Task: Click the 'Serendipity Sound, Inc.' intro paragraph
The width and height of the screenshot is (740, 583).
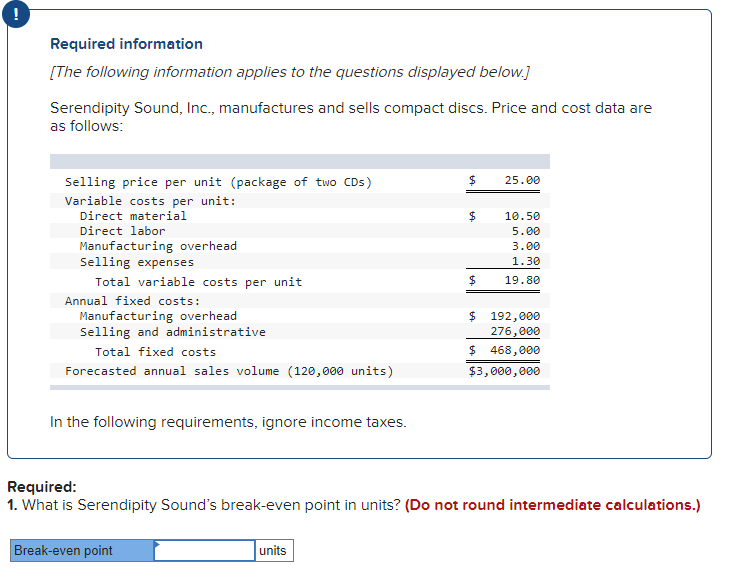Action: tap(351, 117)
